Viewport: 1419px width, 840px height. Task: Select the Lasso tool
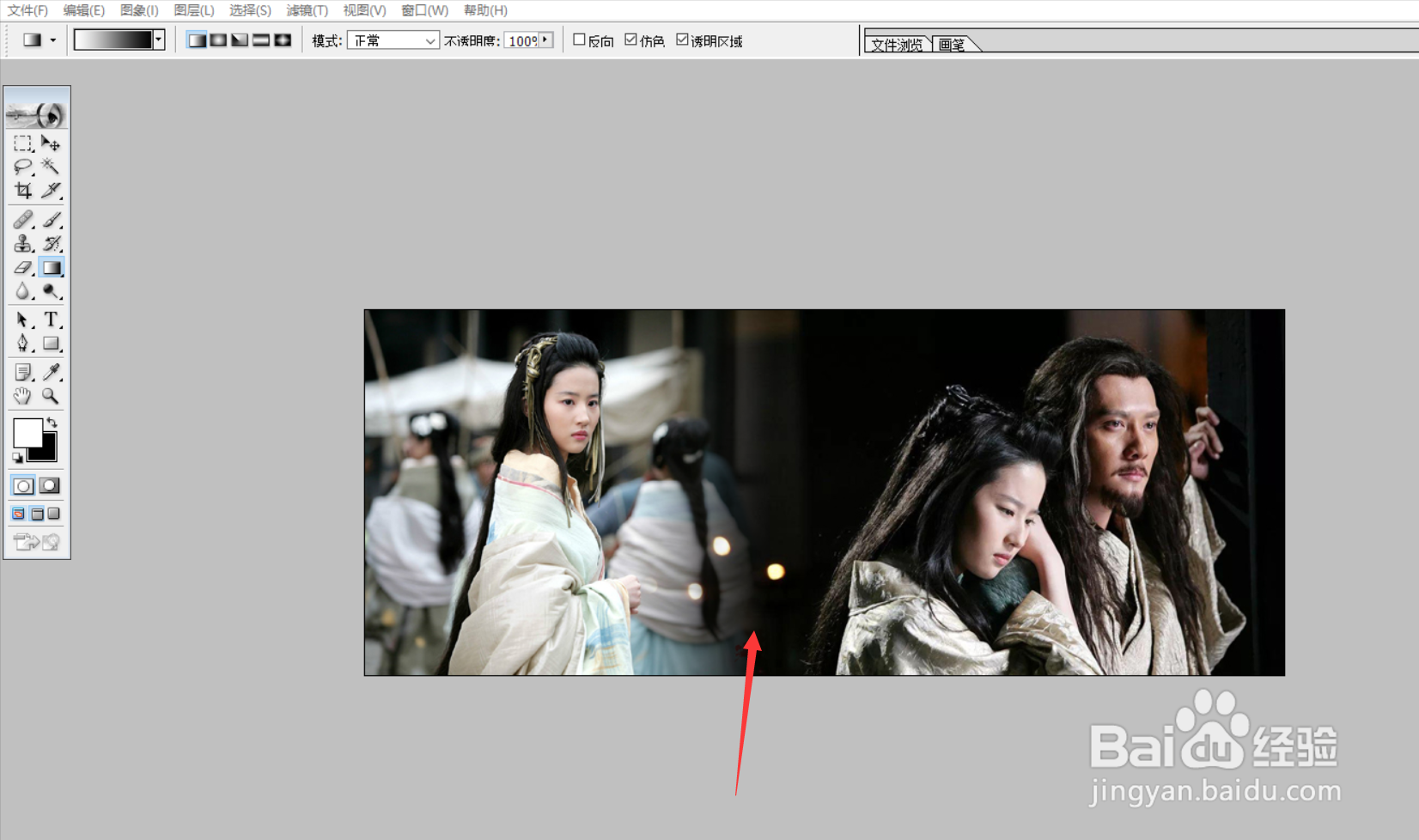(x=23, y=167)
